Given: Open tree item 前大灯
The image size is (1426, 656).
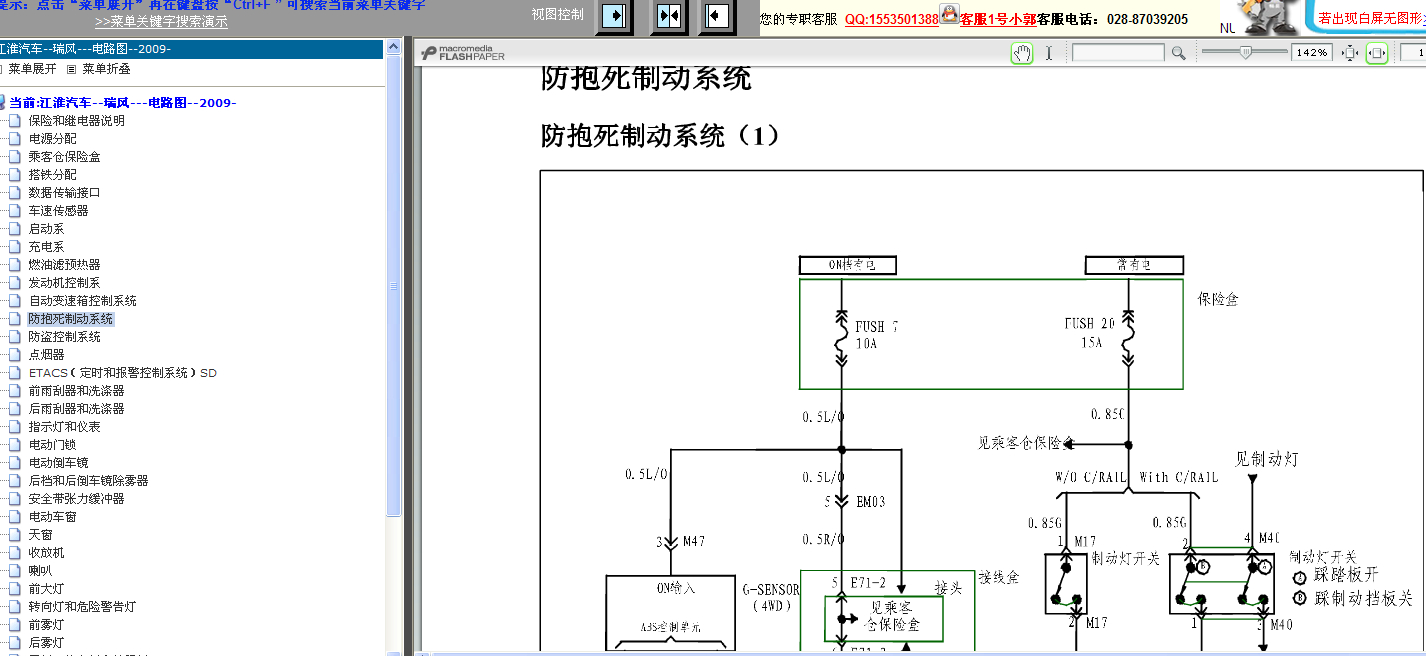Looking at the screenshot, I should pos(46,588).
